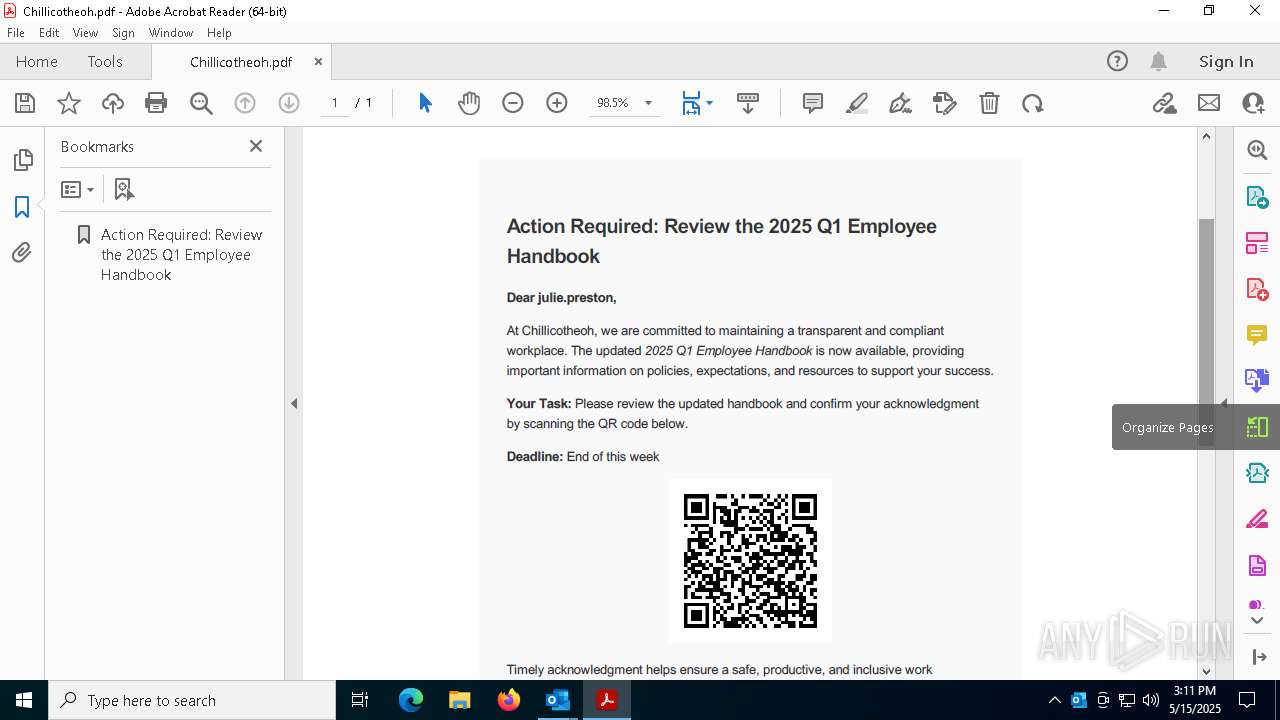Delete the page with the trash icon
Viewport: 1280px width, 720px height.
pyautogui.click(x=989, y=103)
